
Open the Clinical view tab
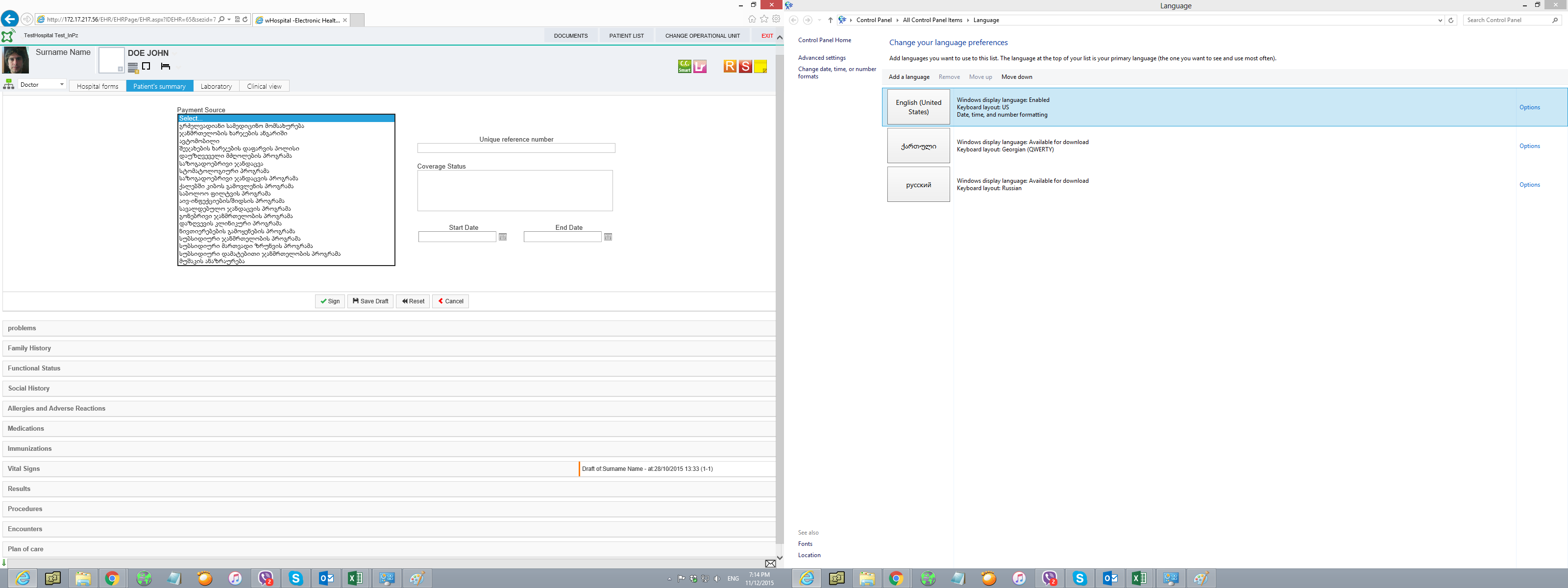pos(264,86)
